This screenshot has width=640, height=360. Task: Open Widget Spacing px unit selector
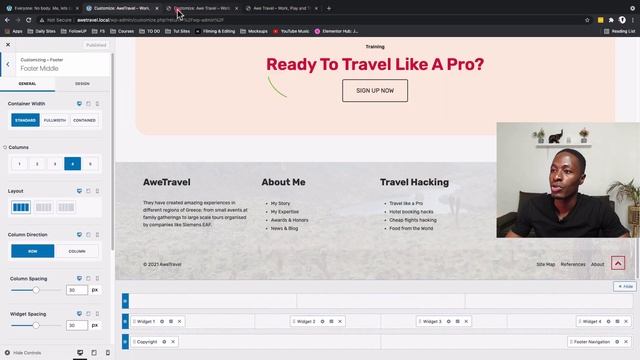coord(95,325)
